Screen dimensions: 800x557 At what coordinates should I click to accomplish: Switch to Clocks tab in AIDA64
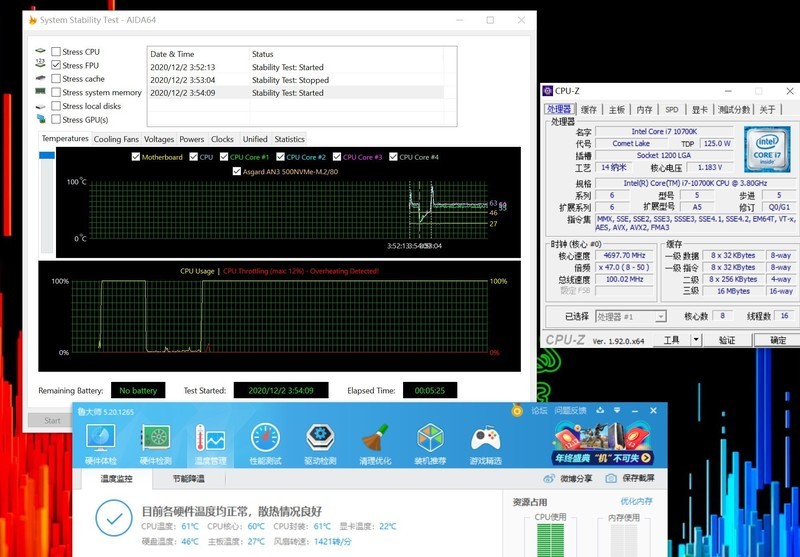(x=222, y=139)
